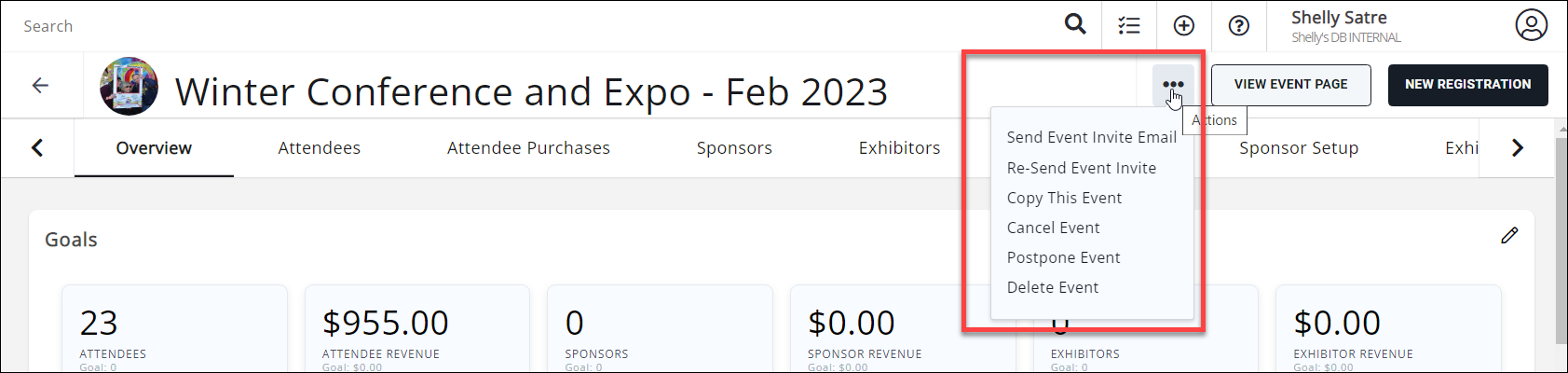Click the three-dot Actions button
The height and width of the screenshot is (373, 1568).
(1172, 85)
